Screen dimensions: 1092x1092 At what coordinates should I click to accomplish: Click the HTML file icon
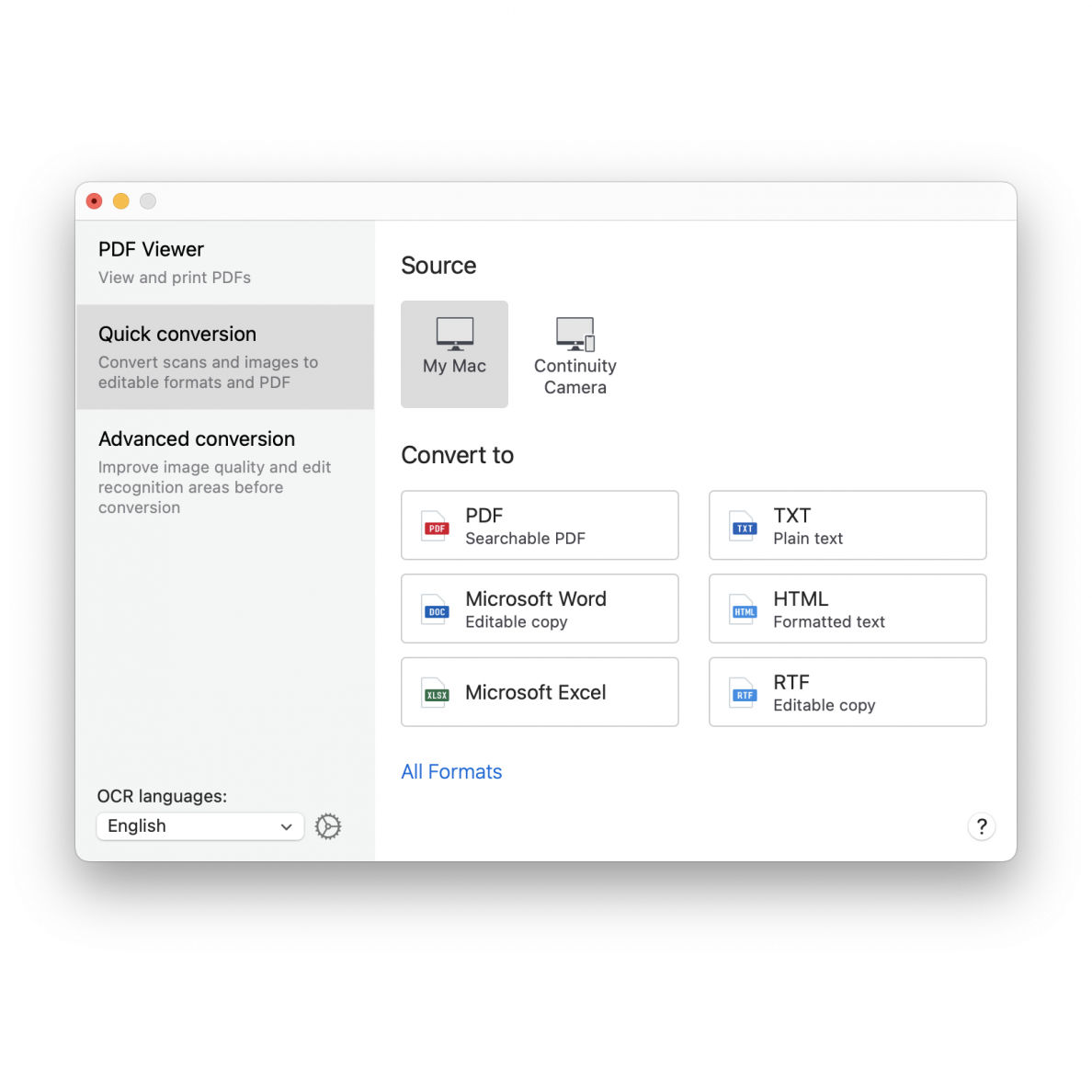click(744, 609)
